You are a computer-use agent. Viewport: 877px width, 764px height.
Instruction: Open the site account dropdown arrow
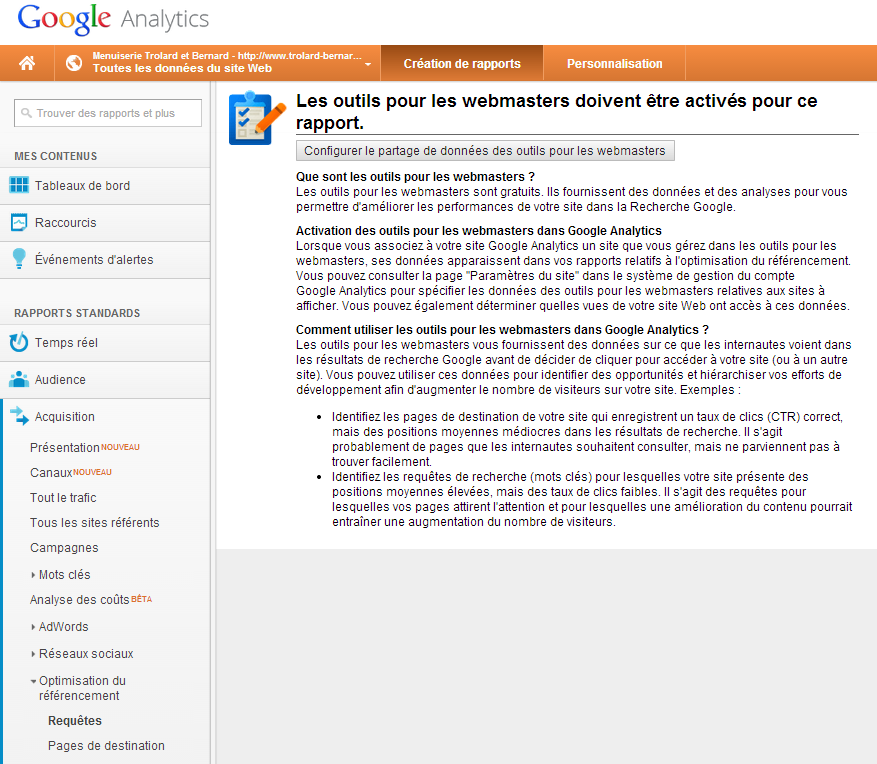pyautogui.click(x=368, y=64)
